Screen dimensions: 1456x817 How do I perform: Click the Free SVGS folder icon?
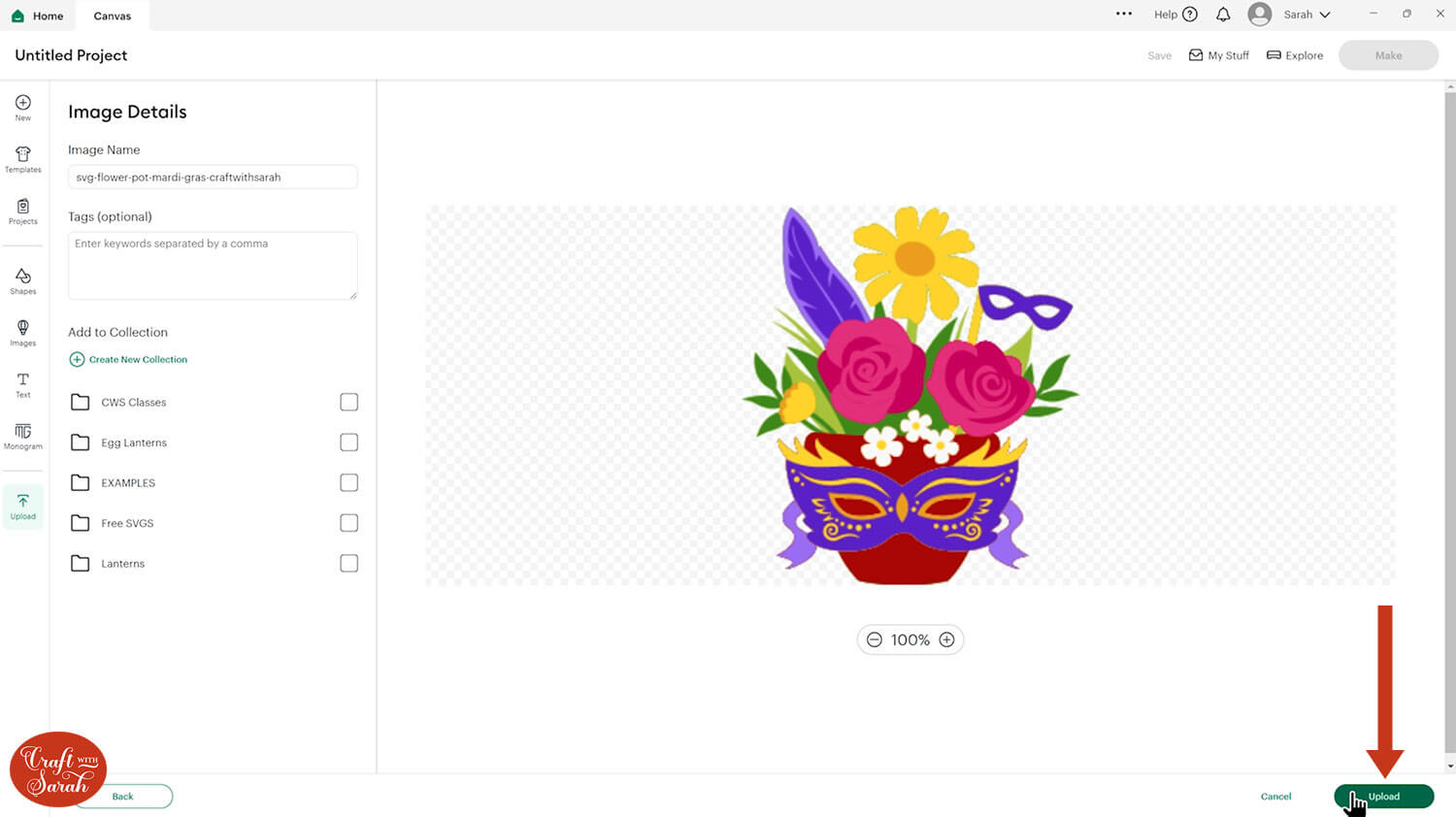81,523
